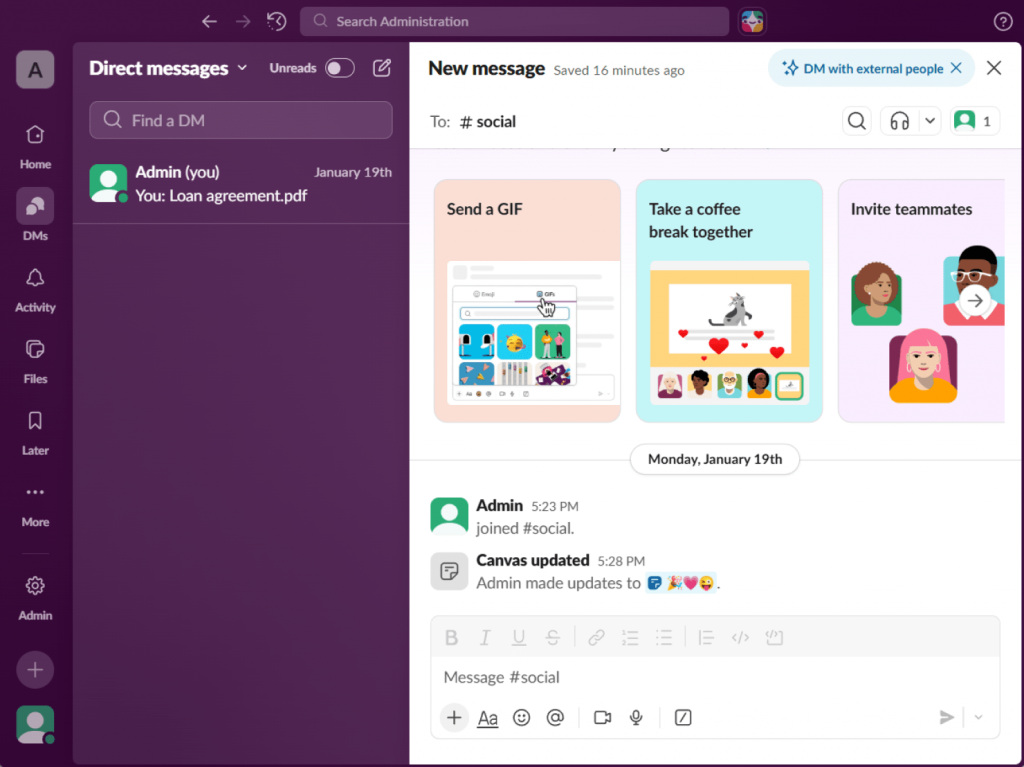Open schedule send dropdown arrow
Screen dimensions: 1024x767
(x=978, y=717)
